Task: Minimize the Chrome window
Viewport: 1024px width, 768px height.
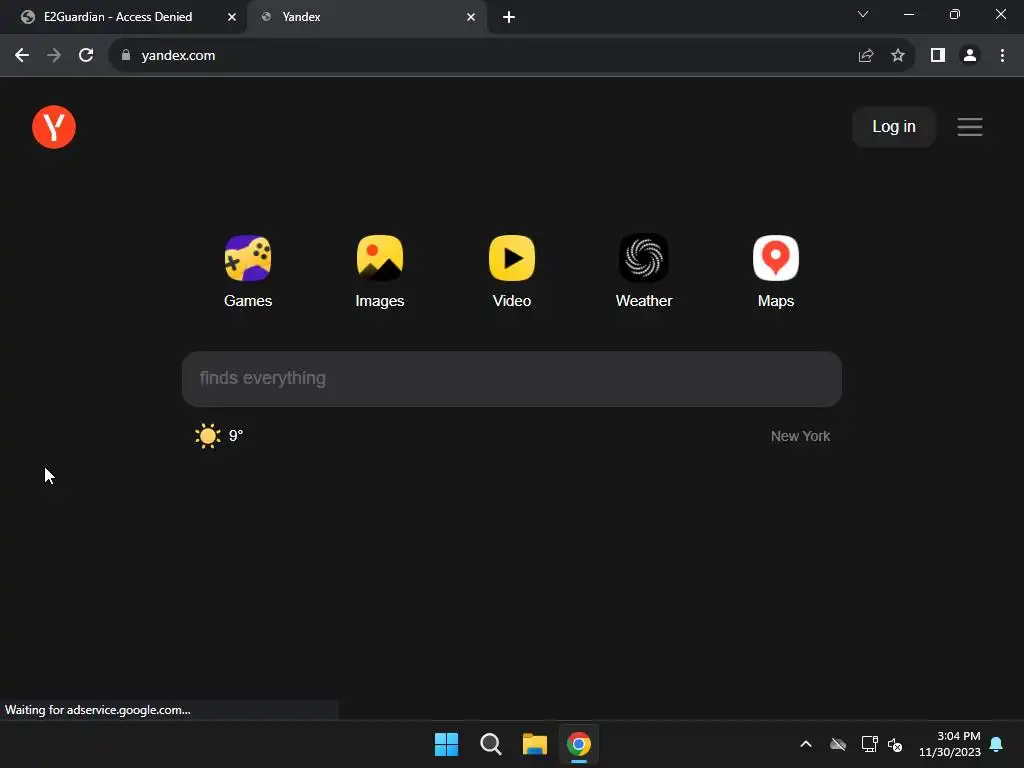Action: pos(909,14)
